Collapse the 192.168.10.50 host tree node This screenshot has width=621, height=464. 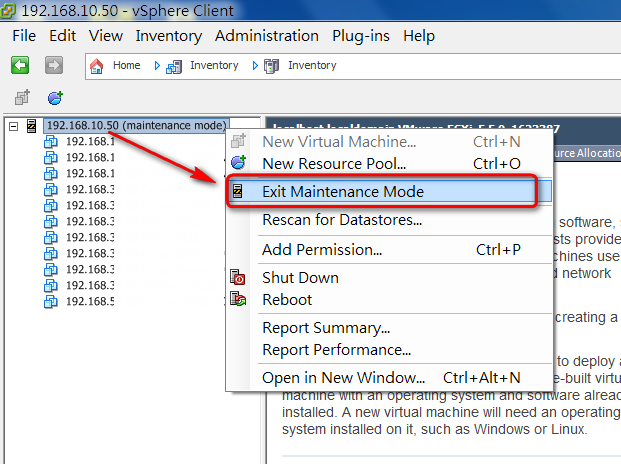tap(13, 126)
